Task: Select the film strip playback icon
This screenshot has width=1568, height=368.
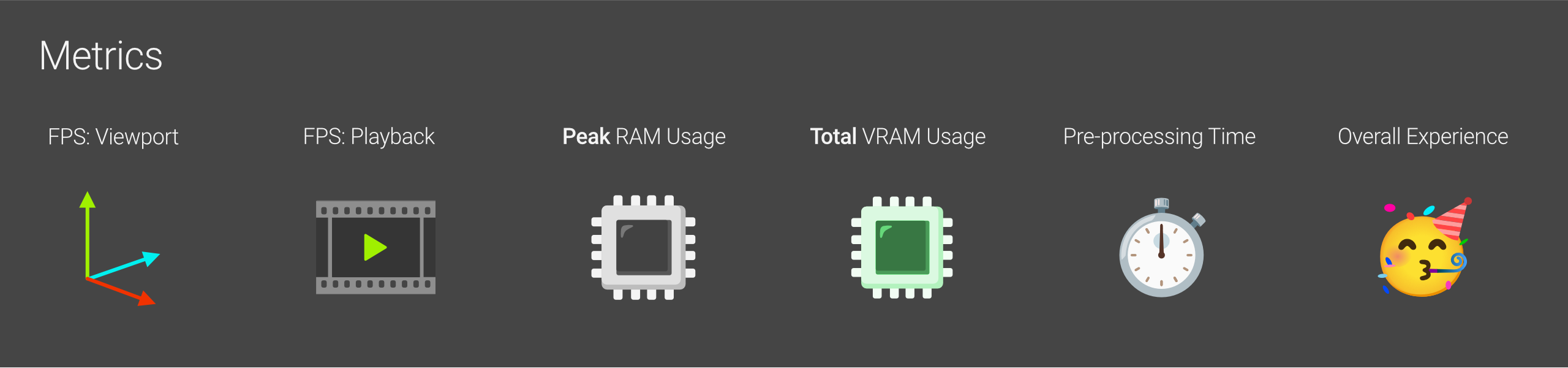Action: [375, 247]
